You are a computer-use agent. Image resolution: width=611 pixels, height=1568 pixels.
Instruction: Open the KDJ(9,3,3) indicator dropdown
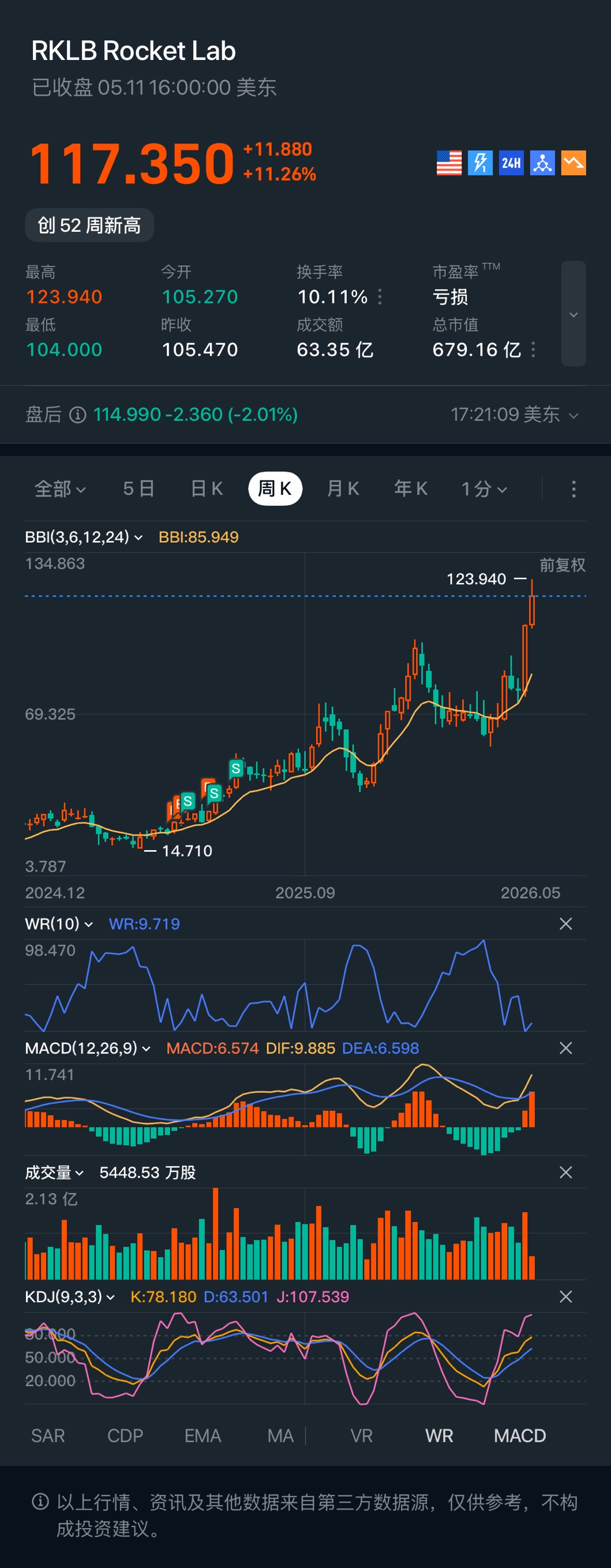pyautogui.click(x=70, y=1296)
